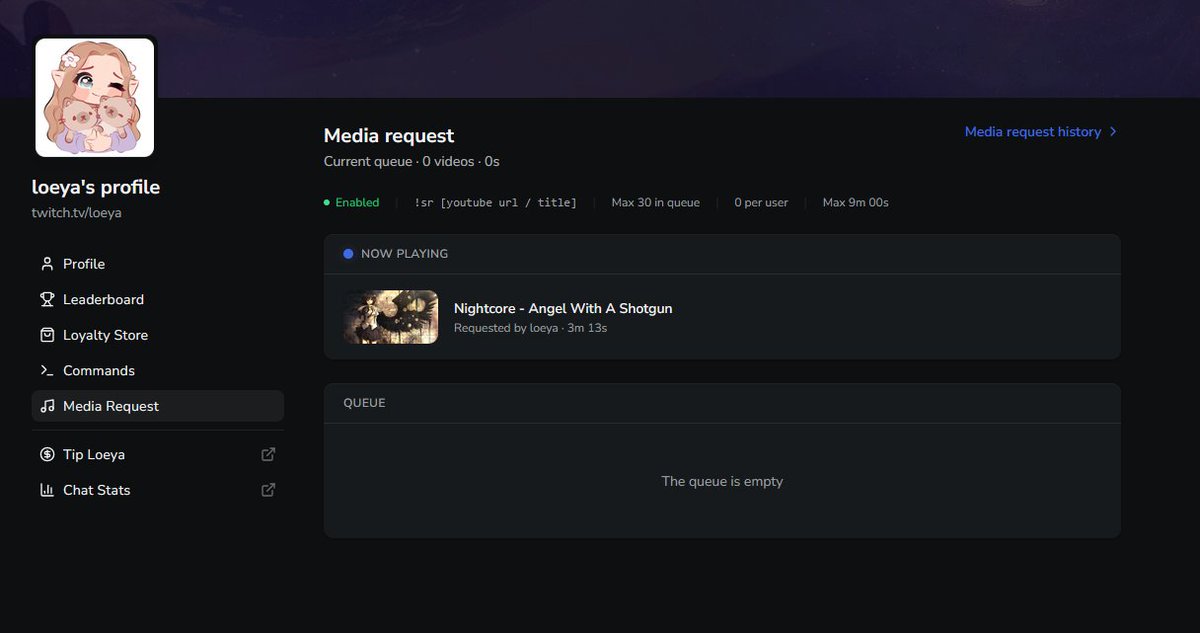Screen dimensions: 1200x633
Task: Click the loeya's profile heading
Action: tap(96, 187)
